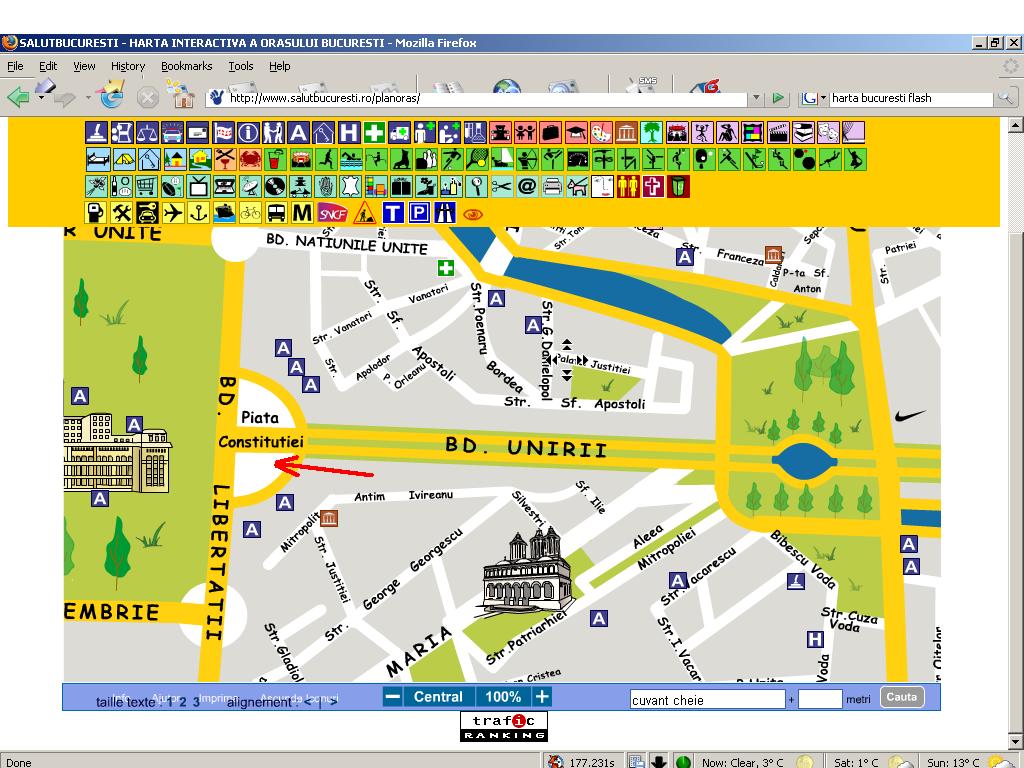Select the painter's palette art icon
This screenshot has height=768, width=1024.
[601, 133]
